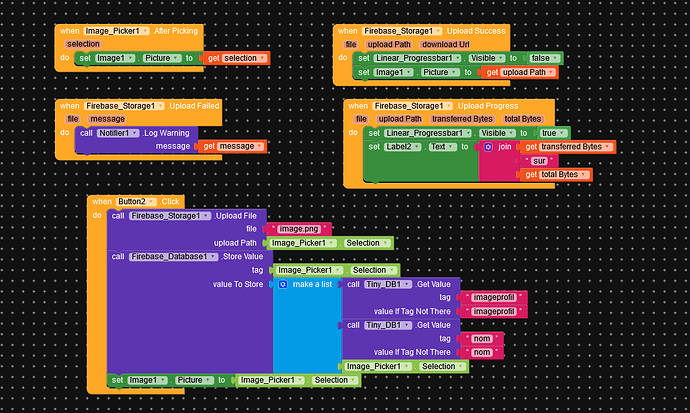Click the 'get total Bytes' block

tap(557, 175)
